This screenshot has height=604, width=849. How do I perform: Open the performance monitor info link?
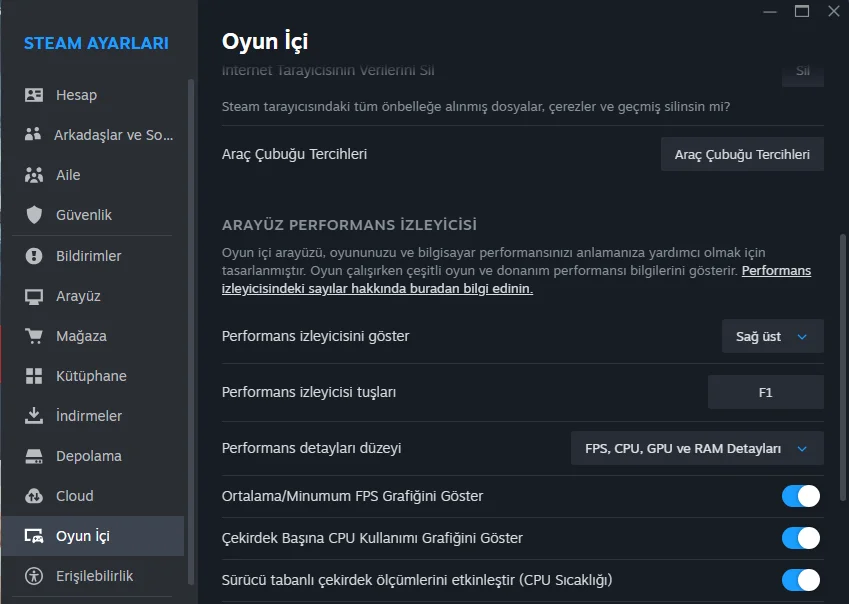[377, 288]
